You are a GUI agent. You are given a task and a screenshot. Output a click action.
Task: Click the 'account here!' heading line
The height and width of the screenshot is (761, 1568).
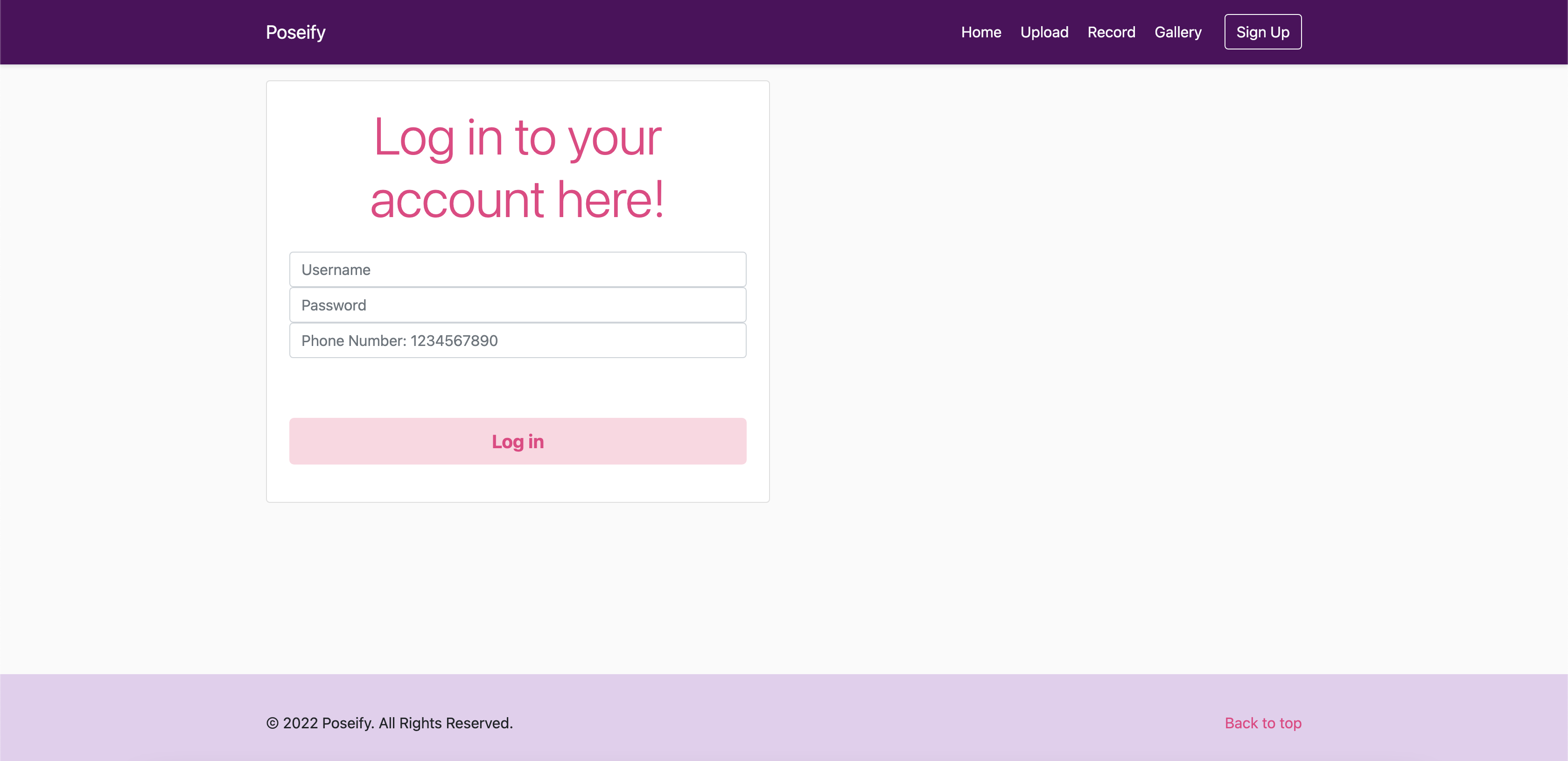pyautogui.click(x=518, y=200)
